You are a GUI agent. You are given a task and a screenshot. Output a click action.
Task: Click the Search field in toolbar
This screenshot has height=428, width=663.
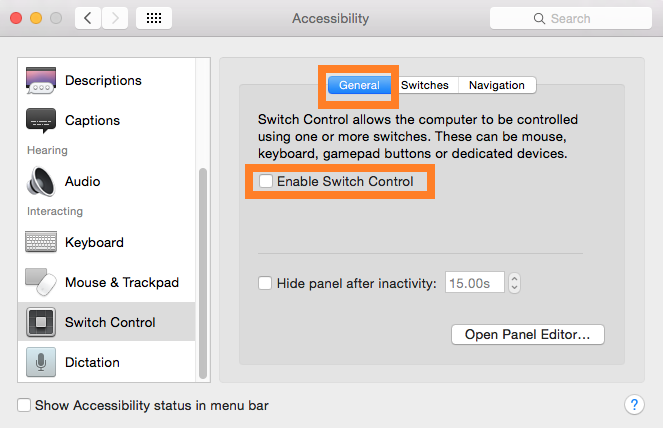(x=569, y=18)
